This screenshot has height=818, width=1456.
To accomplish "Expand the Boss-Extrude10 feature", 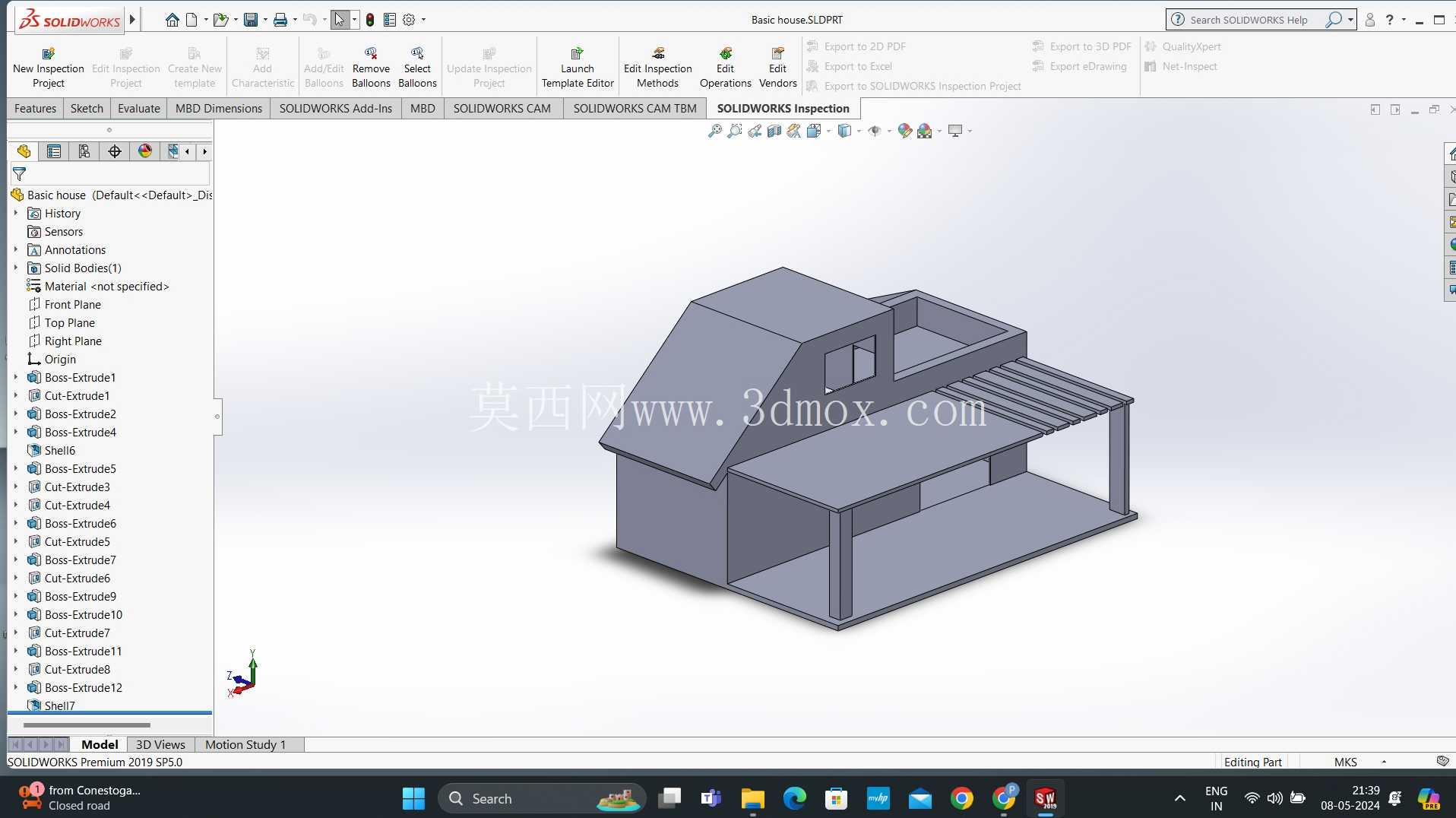I will point(15,615).
